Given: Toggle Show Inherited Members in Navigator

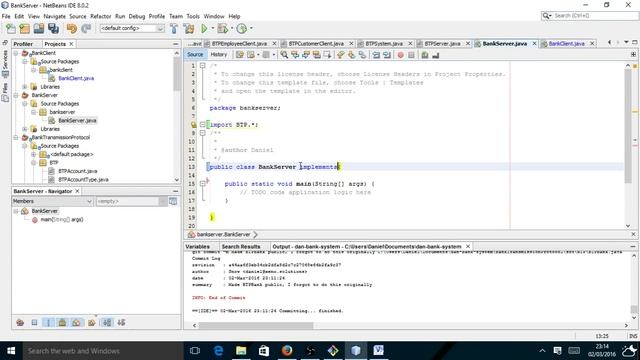Looking at the screenshot, I should click(x=20, y=322).
